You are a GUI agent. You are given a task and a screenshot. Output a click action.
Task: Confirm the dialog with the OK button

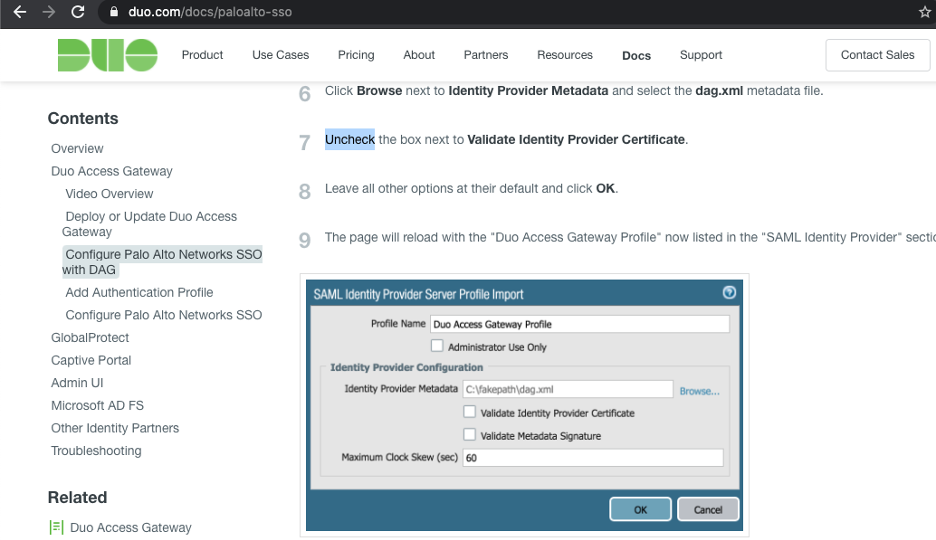click(641, 510)
